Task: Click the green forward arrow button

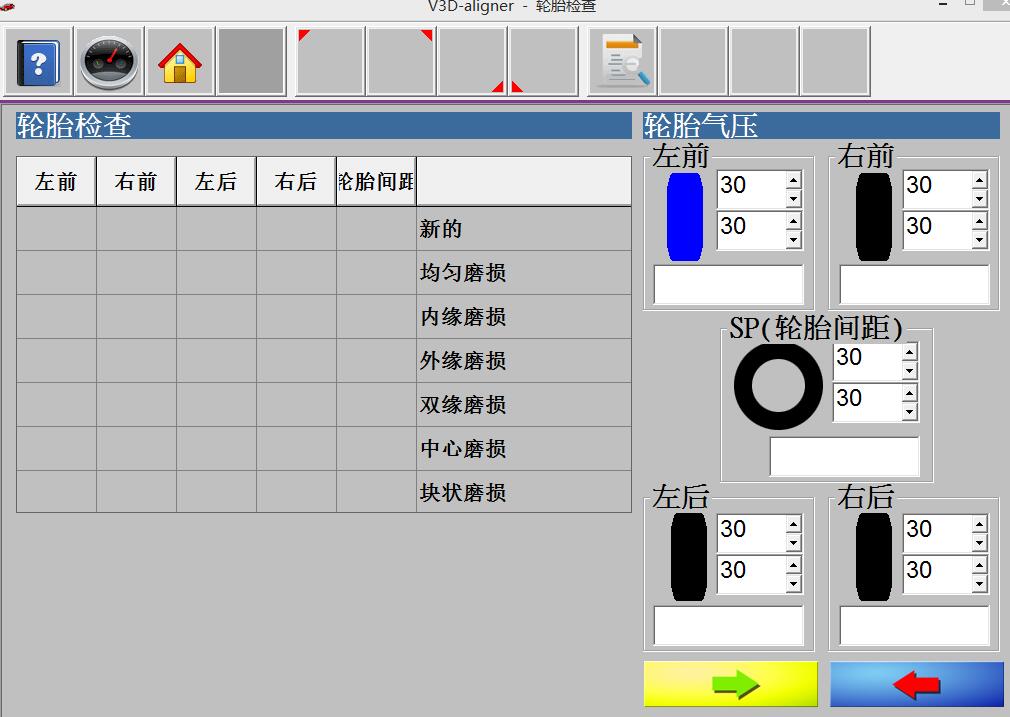Action: 730,684
